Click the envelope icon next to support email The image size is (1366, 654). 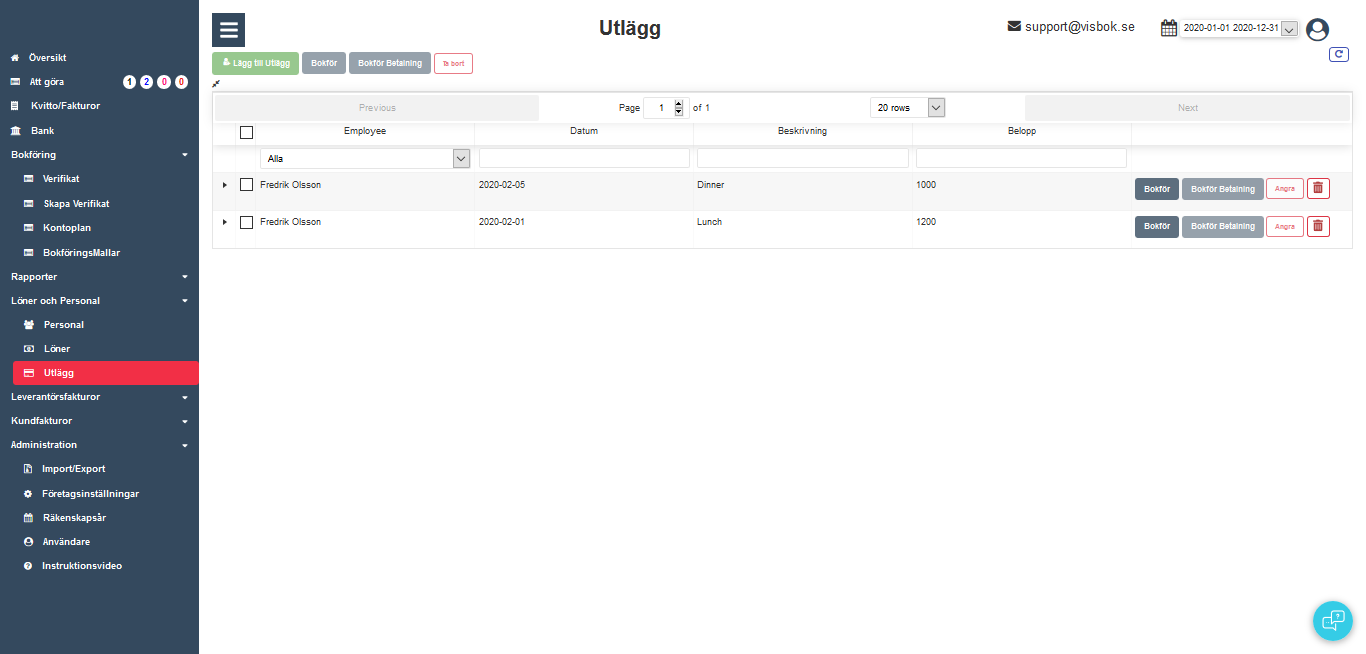point(1014,27)
